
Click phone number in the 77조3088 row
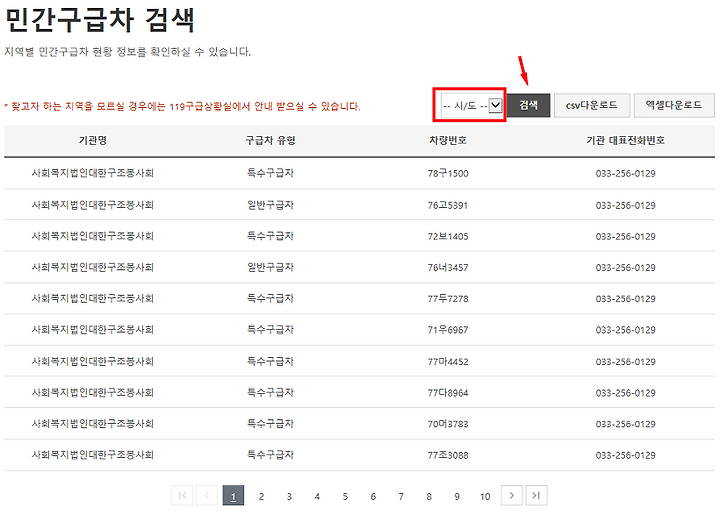coord(625,455)
